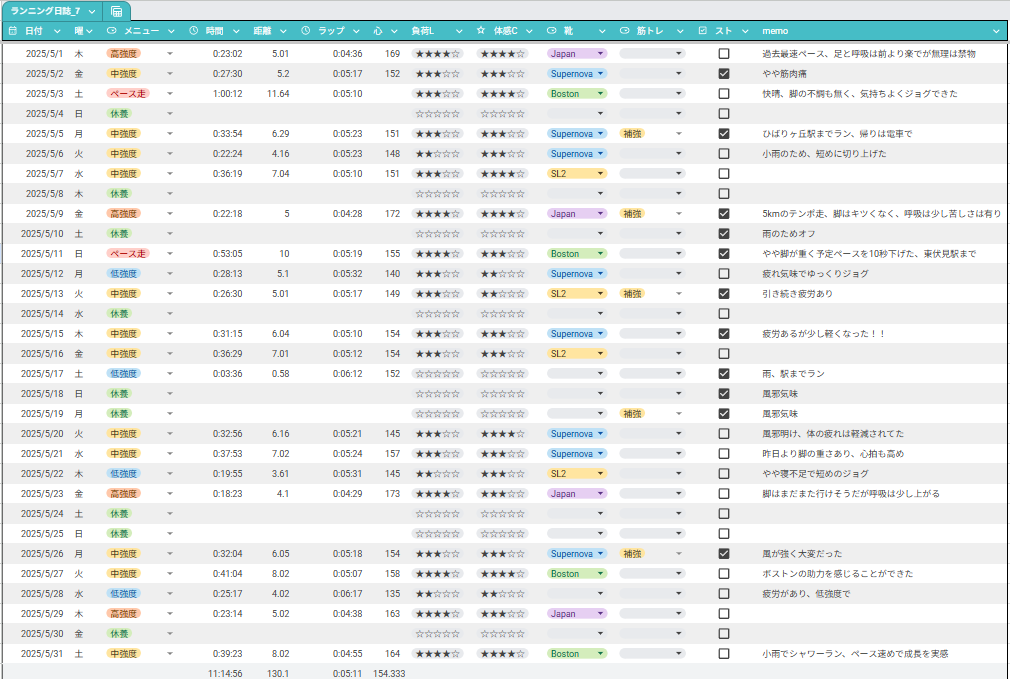Image resolution: width=1010 pixels, height=679 pixels.
Task: Click the dropdown-type icon in the メニュー header
Action: coord(111,31)
